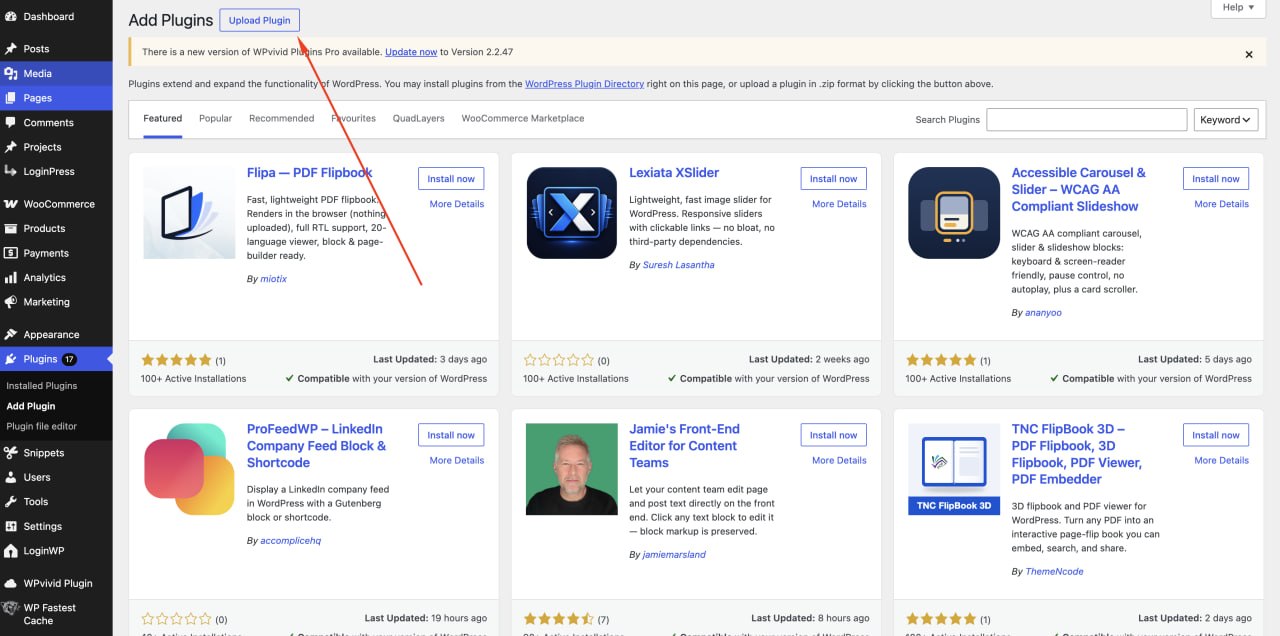
Task: Install the Lexiata XSlider plugin
Action: 833,179
